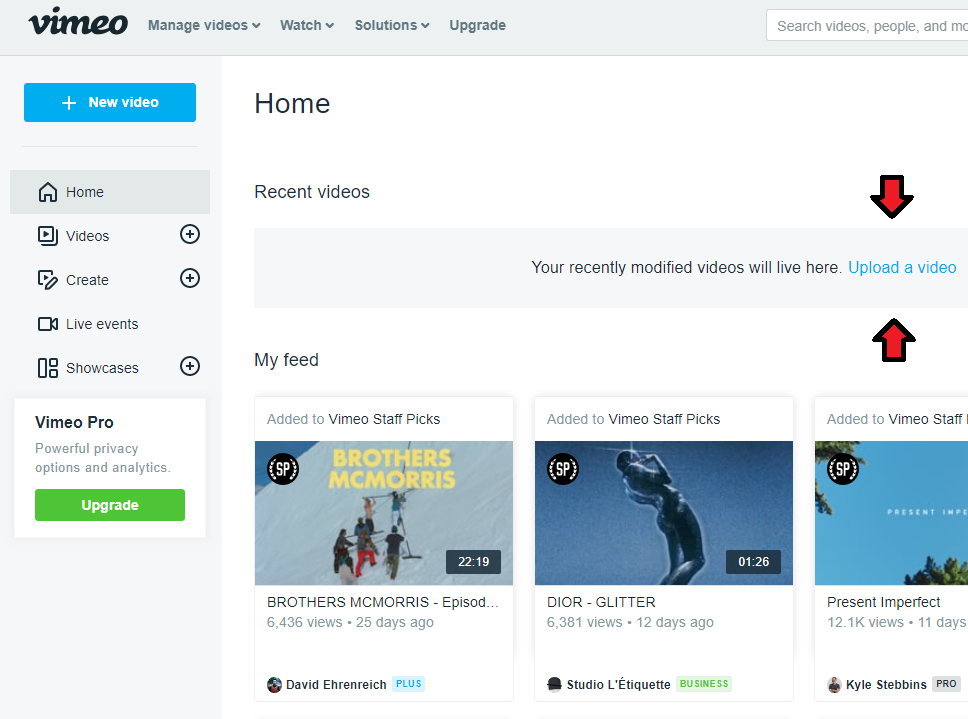Click Kyle Stebbins' avatar
The height and width of the screenshot is (719, 968).
[834, 684]
